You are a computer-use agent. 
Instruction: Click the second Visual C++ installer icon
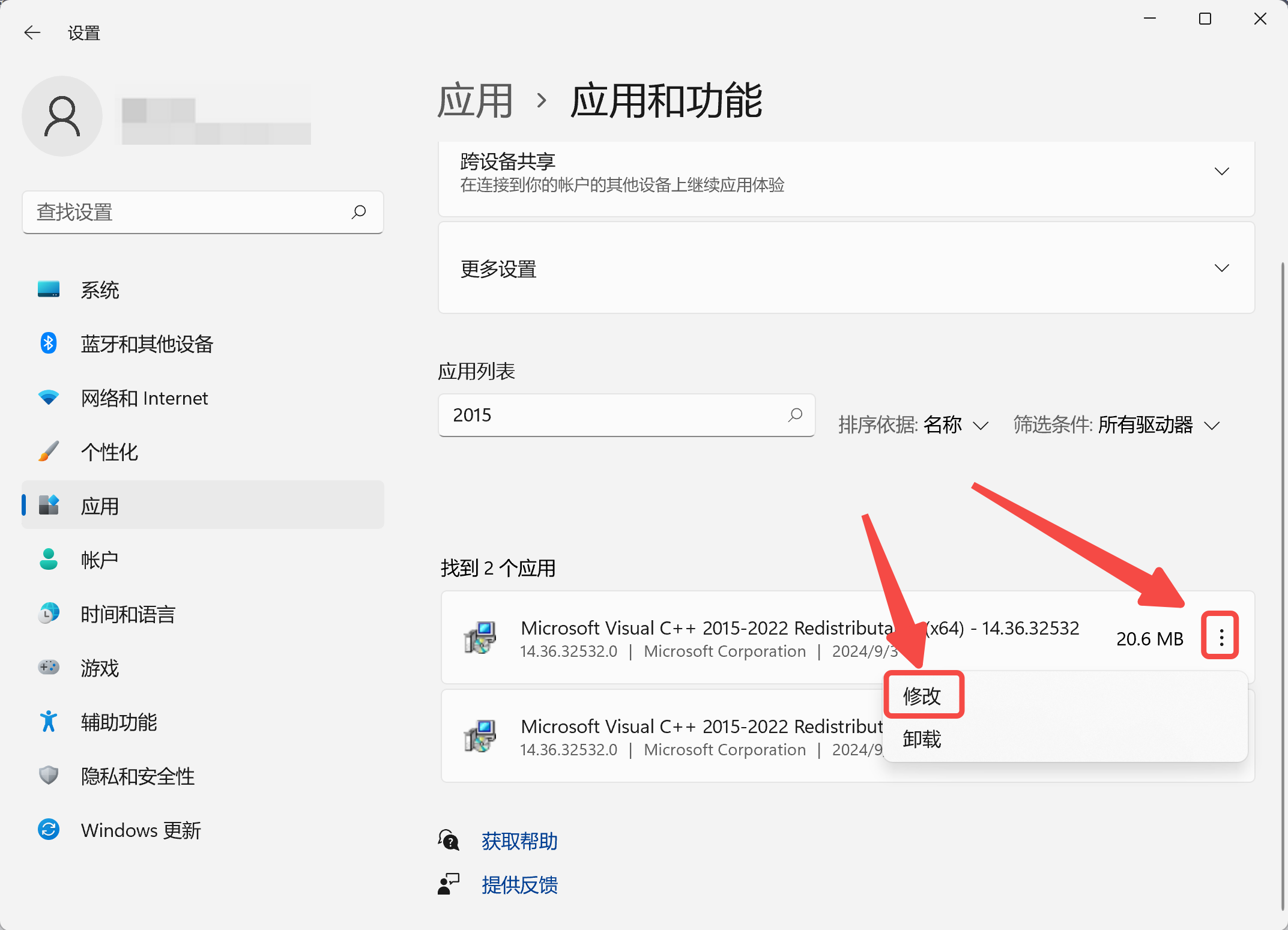tap(480, 735)
